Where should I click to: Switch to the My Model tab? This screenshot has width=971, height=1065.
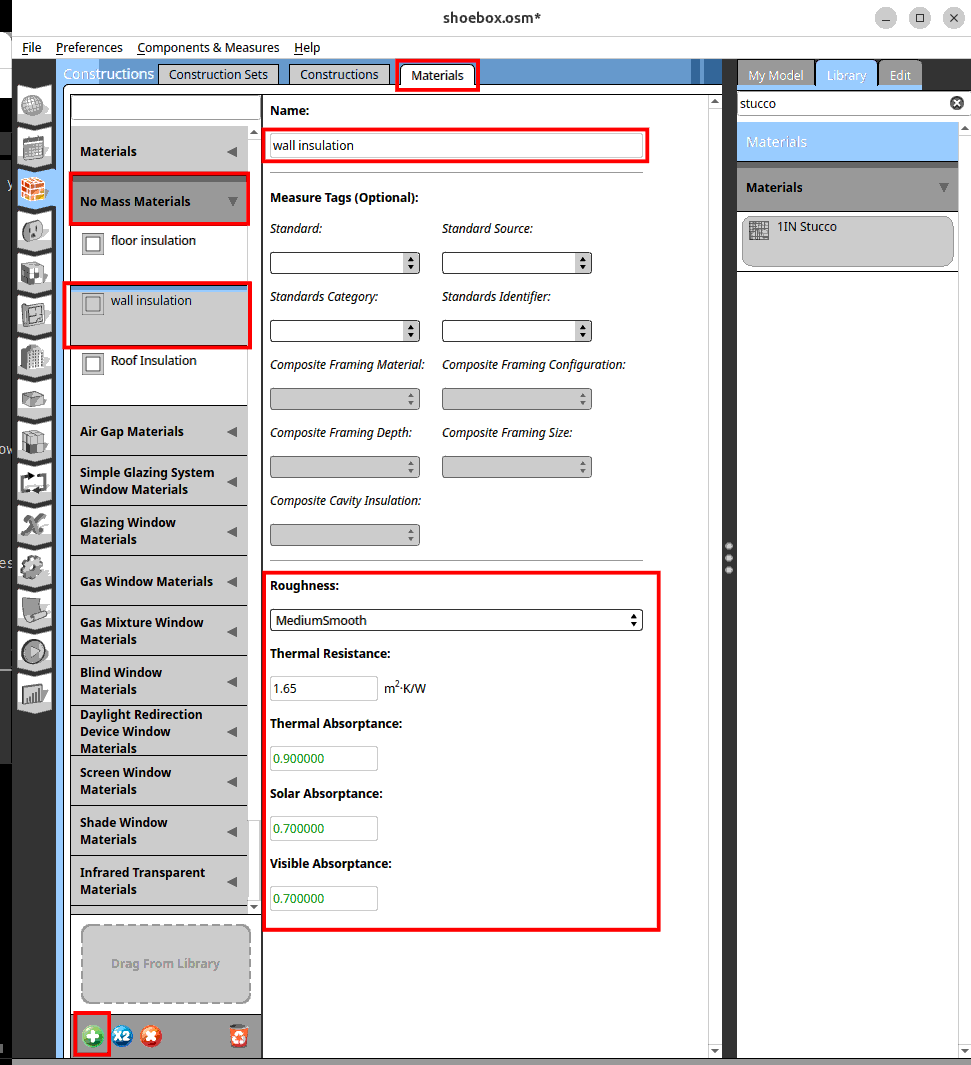(x=775, y=75)
